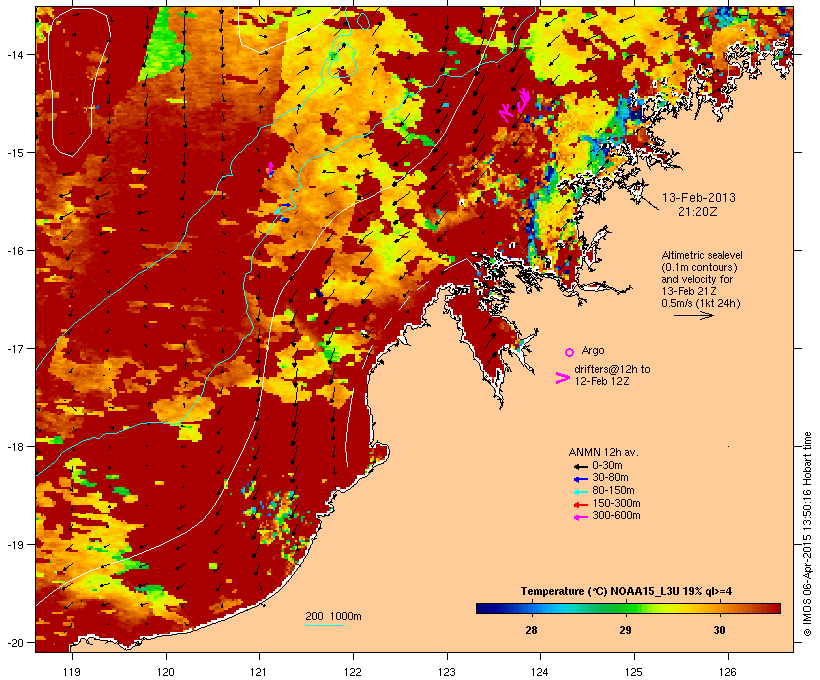Click latitude axis label -17
The image size is (820, 680).
[15, 348]
